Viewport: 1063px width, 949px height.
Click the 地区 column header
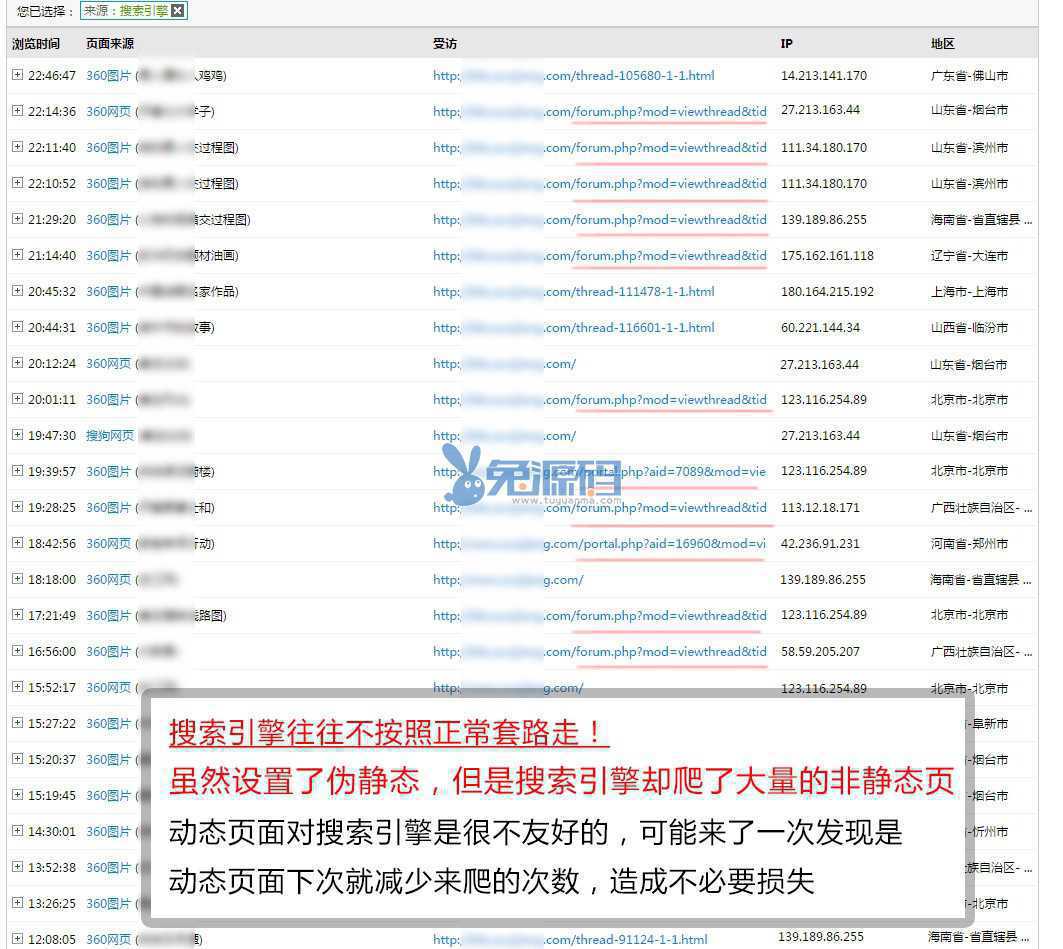(942, 44)
